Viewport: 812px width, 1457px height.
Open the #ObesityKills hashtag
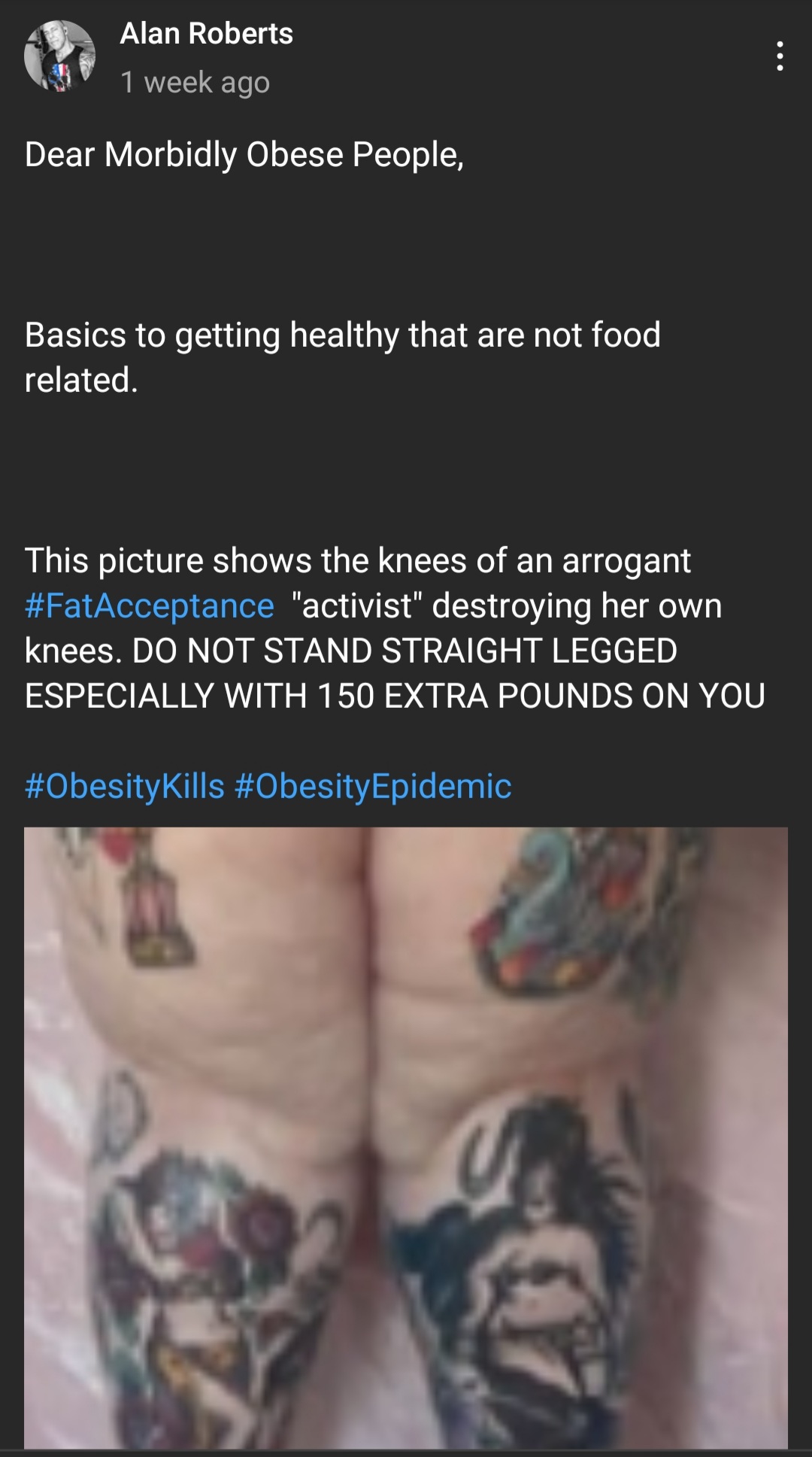tap(125, 787)
